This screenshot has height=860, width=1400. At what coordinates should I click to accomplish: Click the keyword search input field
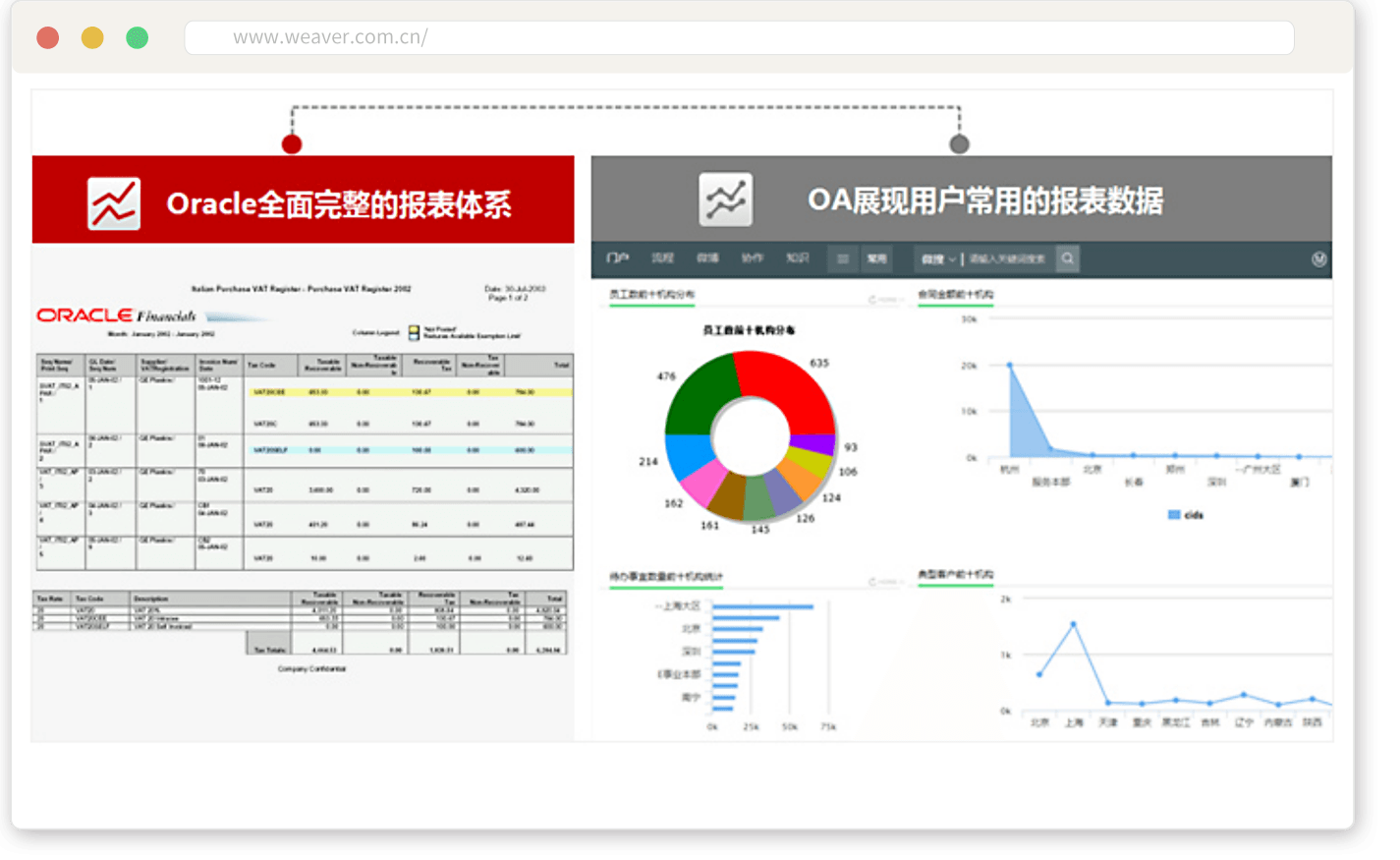tap(1008, 258)
